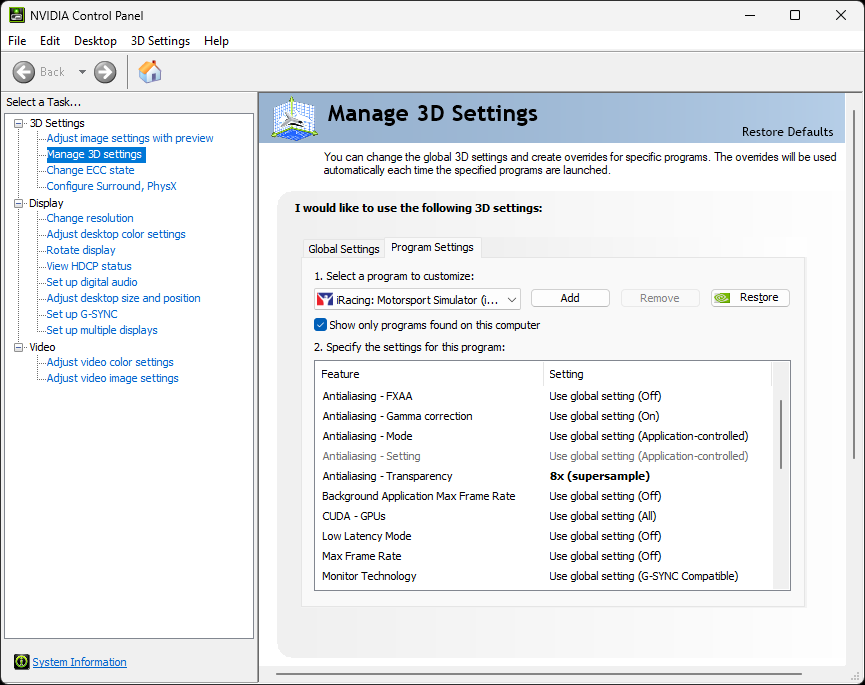Open 'Set up digital audio'
Viewport: 865px width, 685px height.
[92, 282]
